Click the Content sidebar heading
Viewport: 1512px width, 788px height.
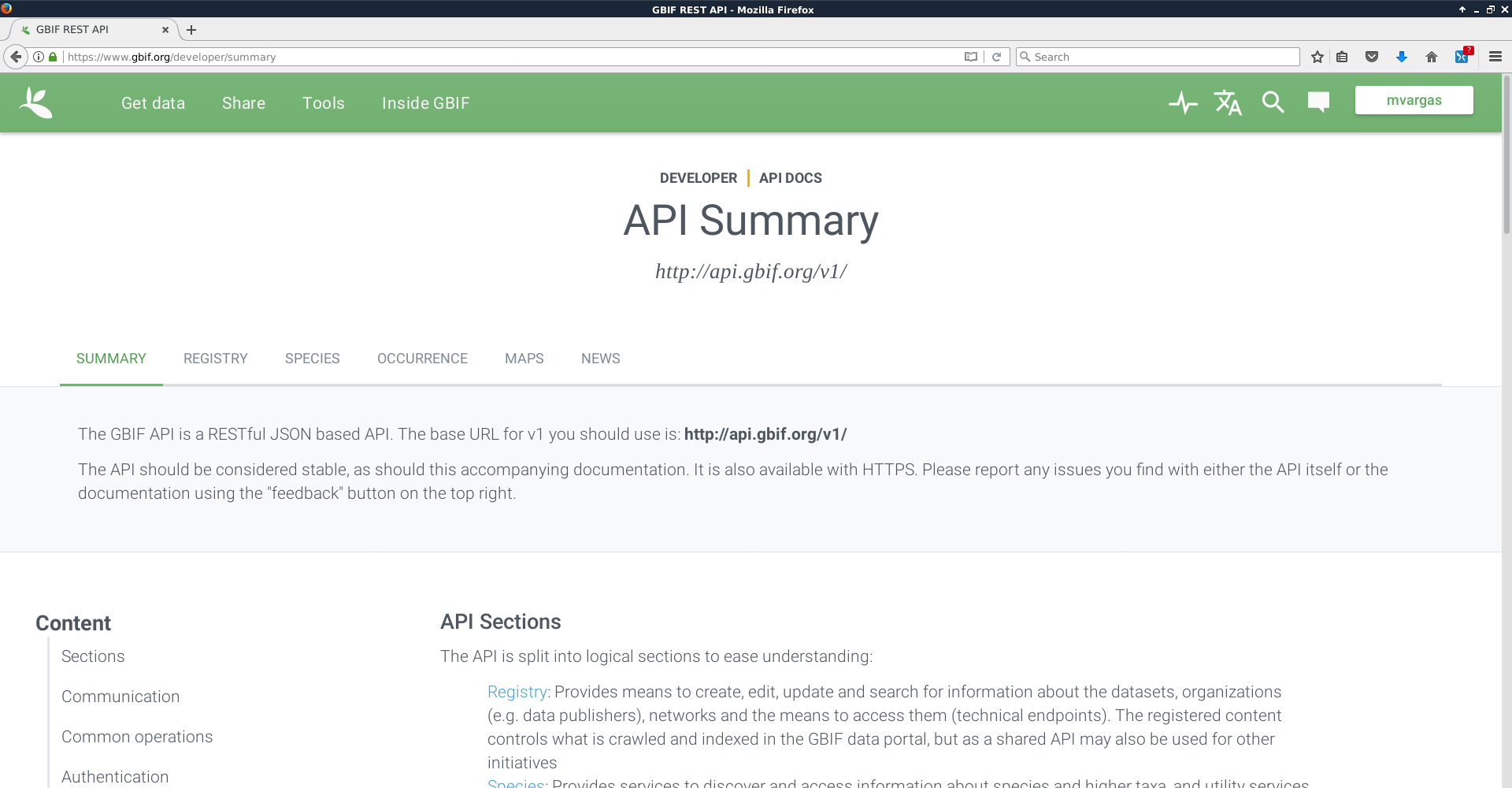[73, 623]
